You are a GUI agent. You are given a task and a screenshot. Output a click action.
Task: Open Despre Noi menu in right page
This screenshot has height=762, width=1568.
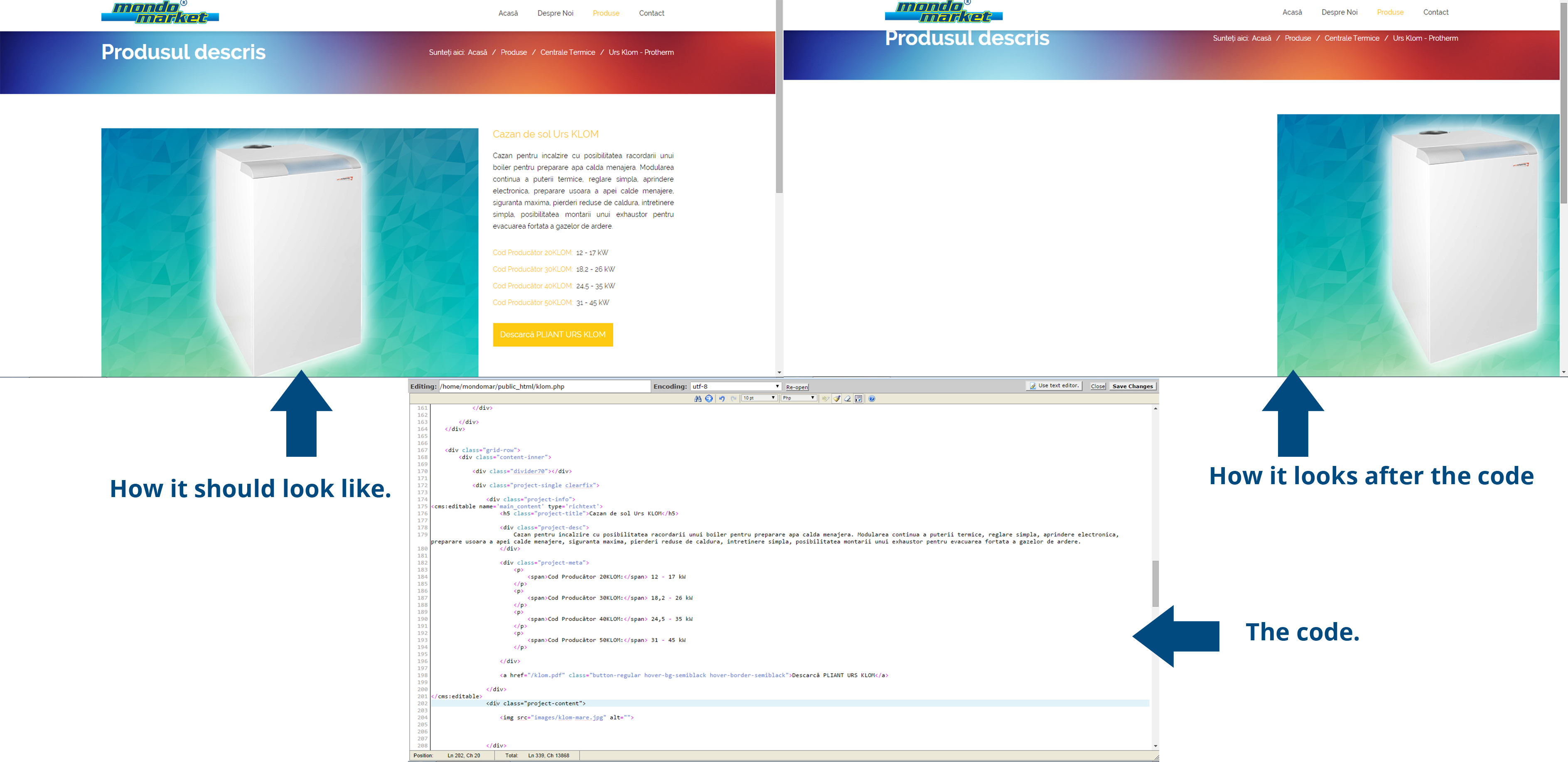(1339, 12)
